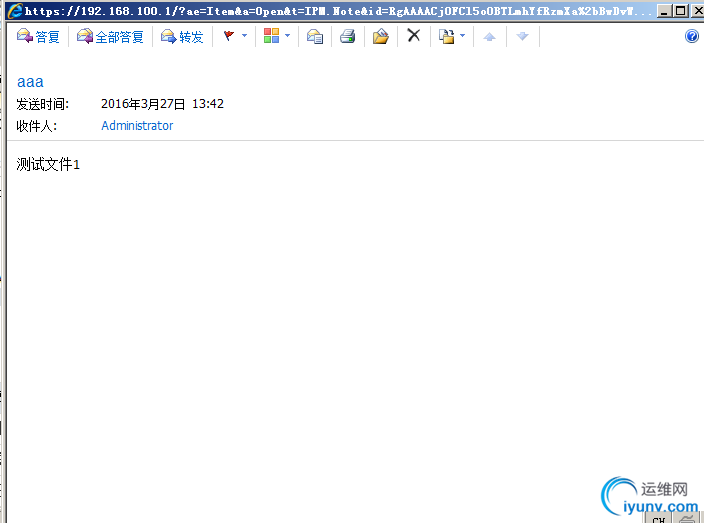Maximize the browser window
This screenshot has height=523, width=704.
pos(681,11)
